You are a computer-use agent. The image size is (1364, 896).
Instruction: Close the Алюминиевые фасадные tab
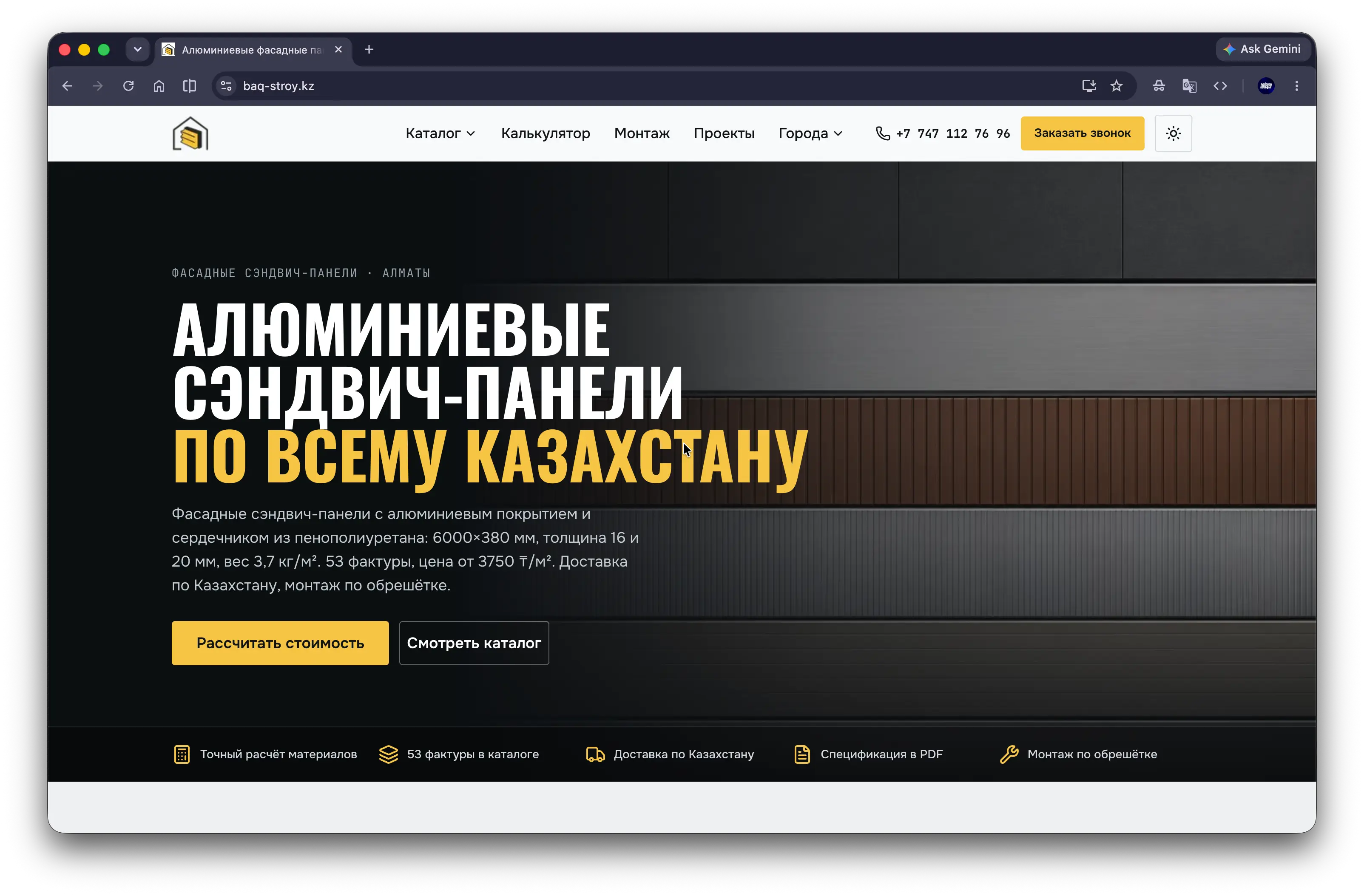point(339,50)
